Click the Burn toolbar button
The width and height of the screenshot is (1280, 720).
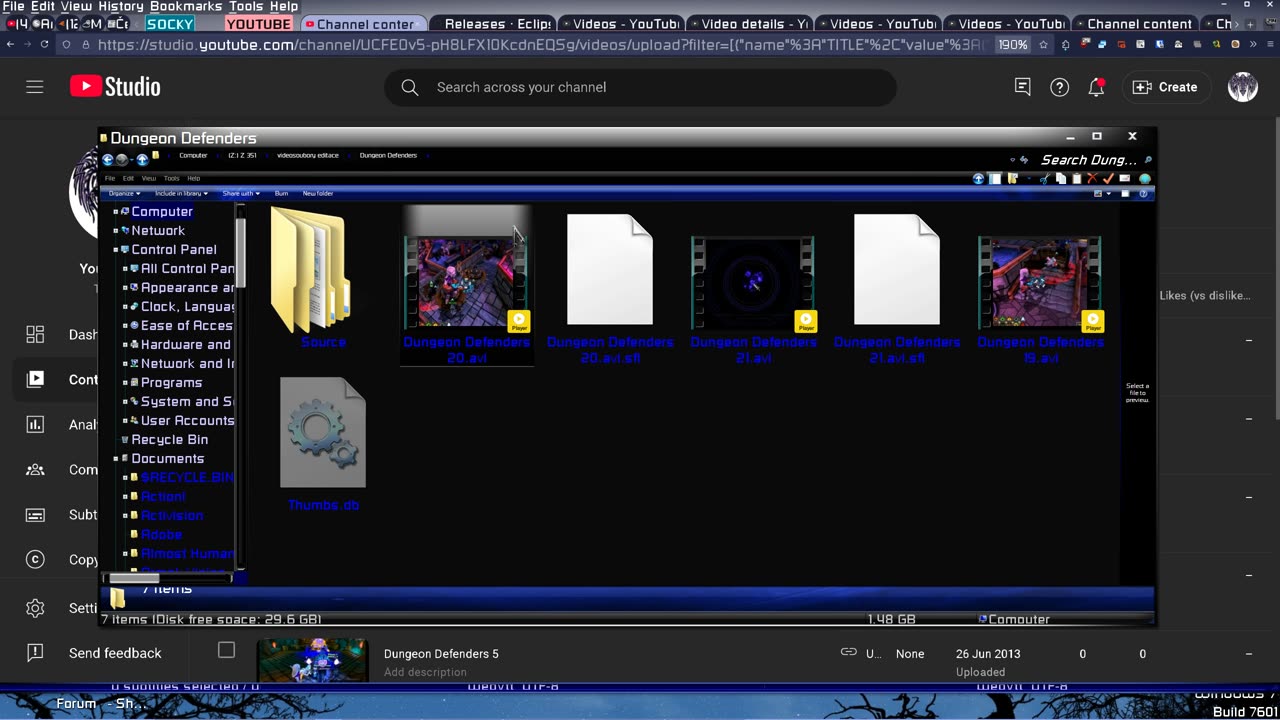pos(282,193)
